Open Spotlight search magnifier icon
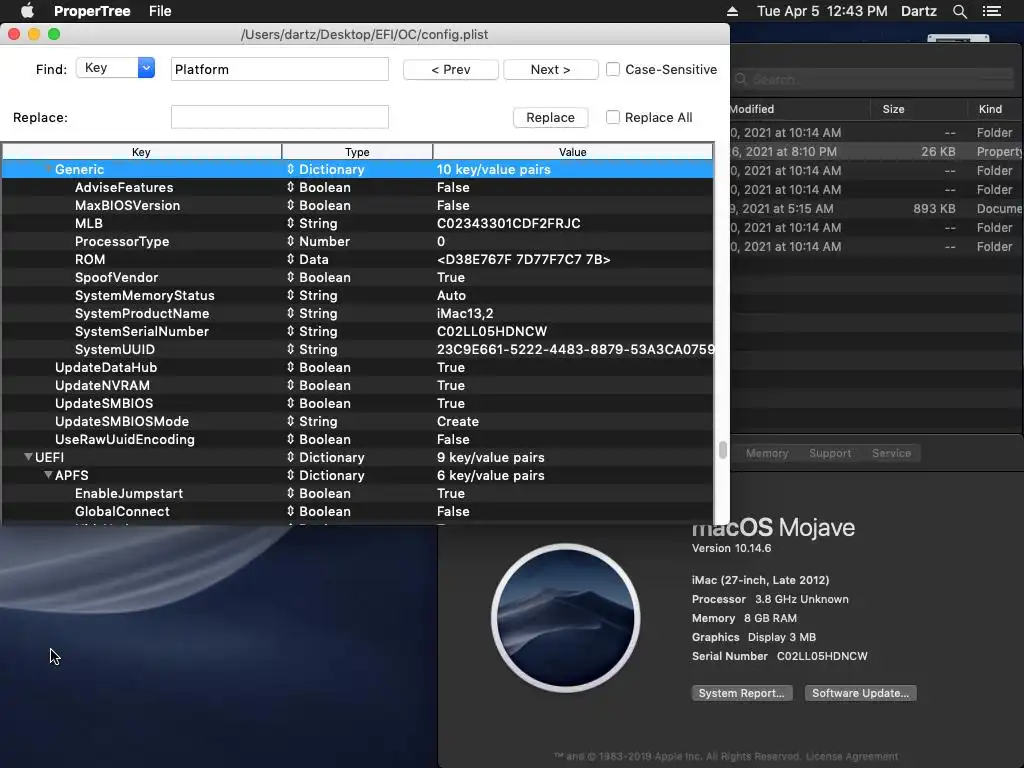This screenshot has height=768, width=1024. coord(959,11)
